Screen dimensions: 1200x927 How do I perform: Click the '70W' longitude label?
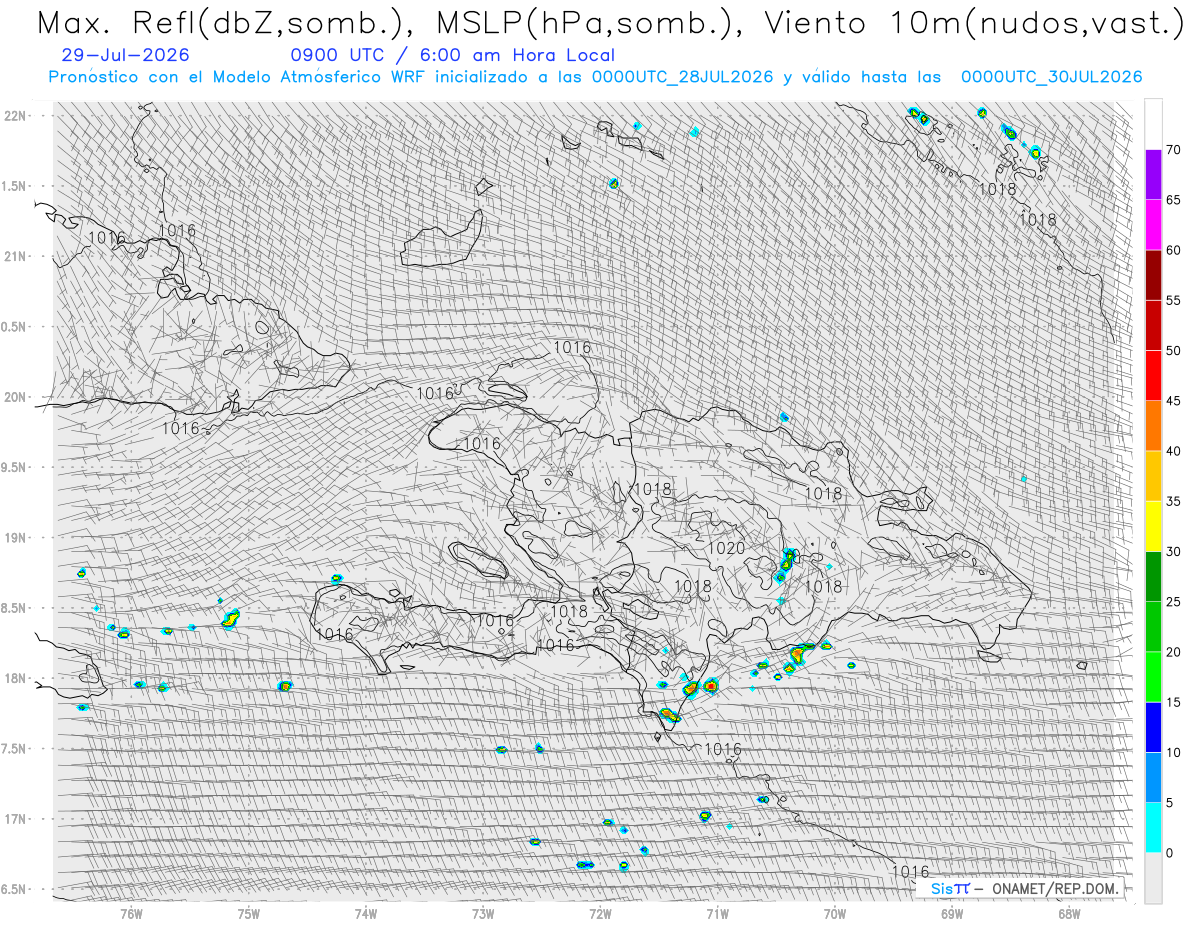835,915
